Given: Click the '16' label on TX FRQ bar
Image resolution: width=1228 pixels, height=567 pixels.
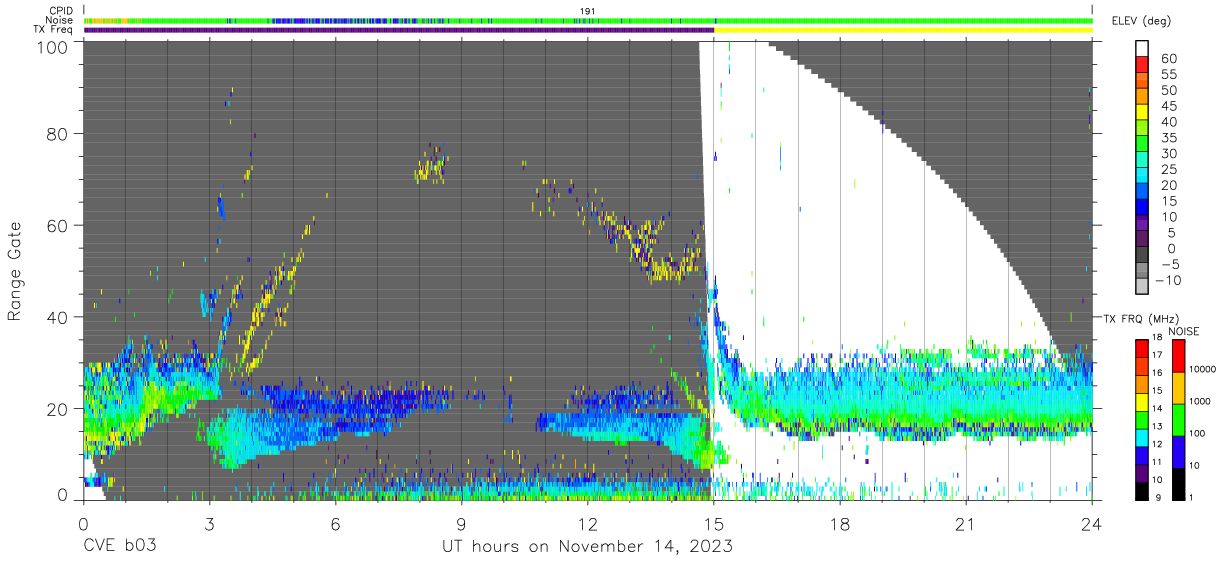Looking at the screenshot, I should 1156,373.
